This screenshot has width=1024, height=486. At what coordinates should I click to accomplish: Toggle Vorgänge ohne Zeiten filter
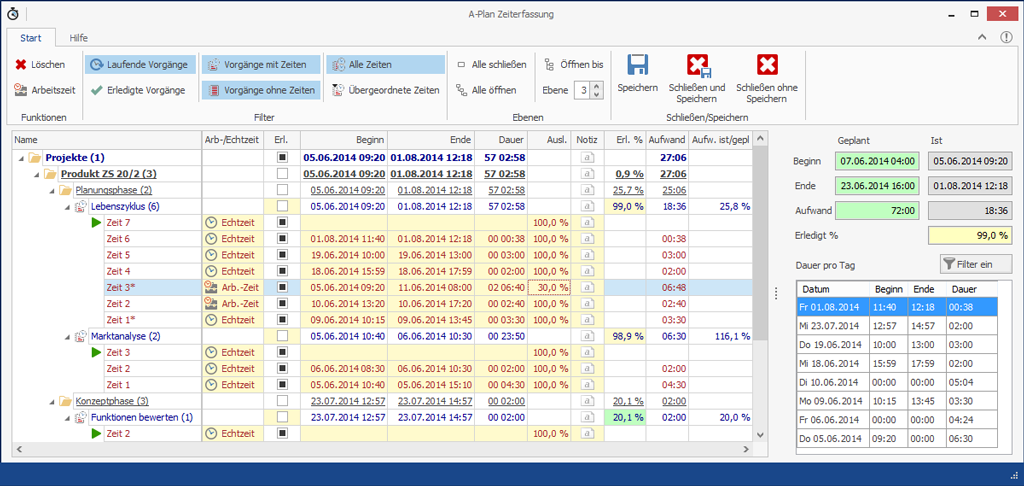pos(260,90)
